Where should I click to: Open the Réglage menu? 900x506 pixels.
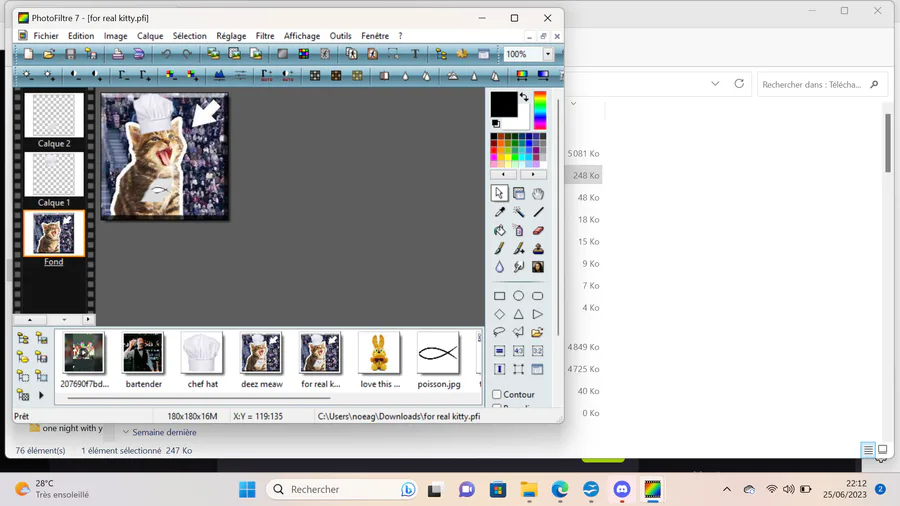pos(231,36)
